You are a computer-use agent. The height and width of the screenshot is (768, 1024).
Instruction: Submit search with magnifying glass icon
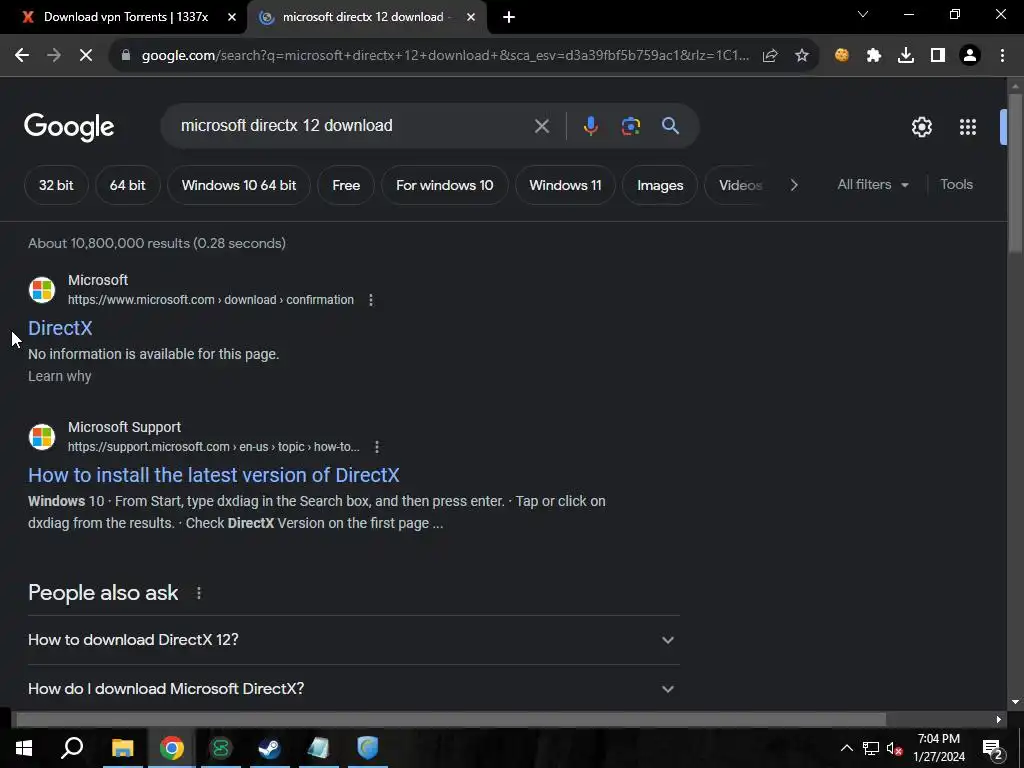tap(670, 126)
